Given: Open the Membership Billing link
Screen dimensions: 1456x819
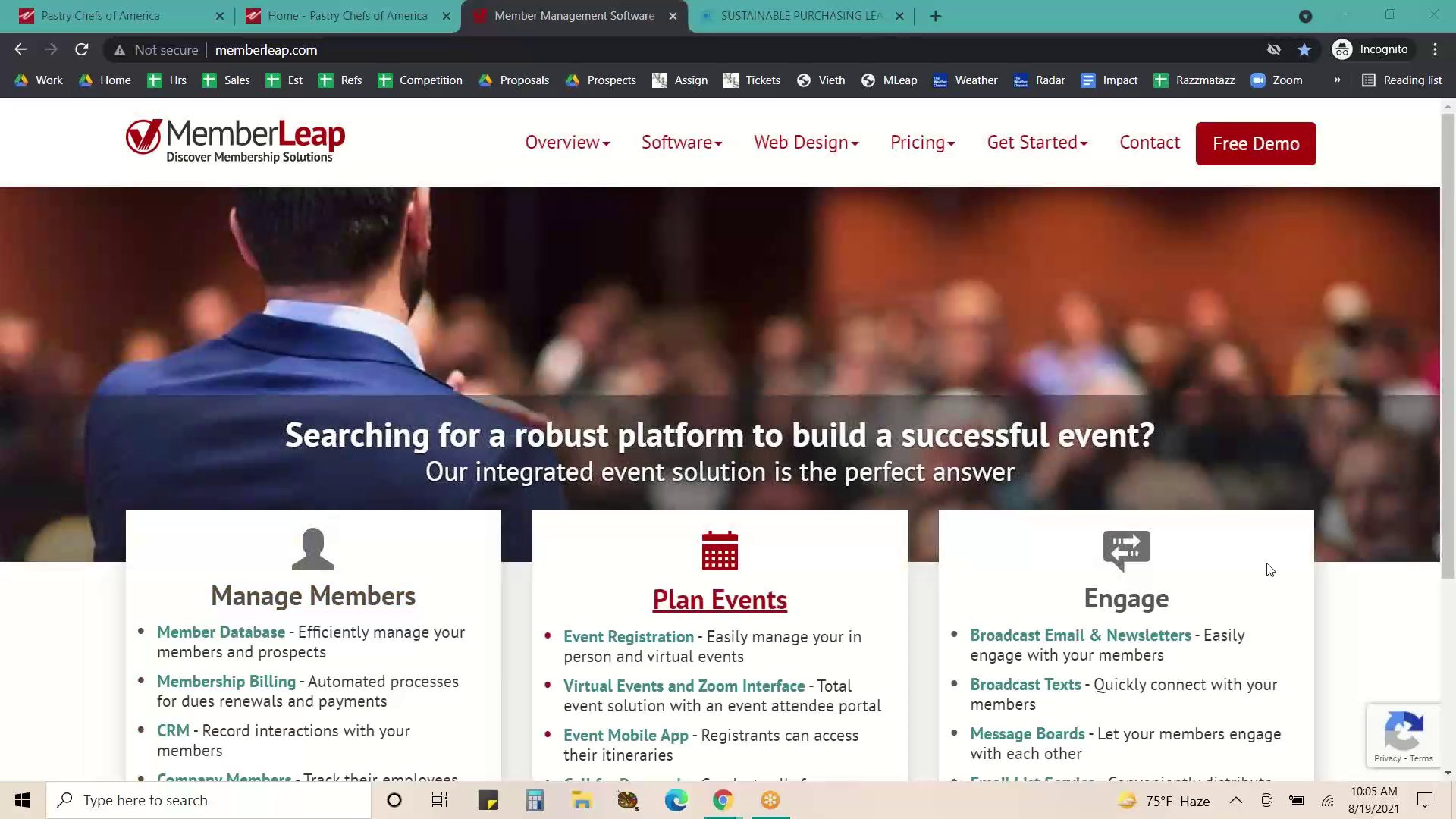Looking at the screenshot, I should point(226,682).
